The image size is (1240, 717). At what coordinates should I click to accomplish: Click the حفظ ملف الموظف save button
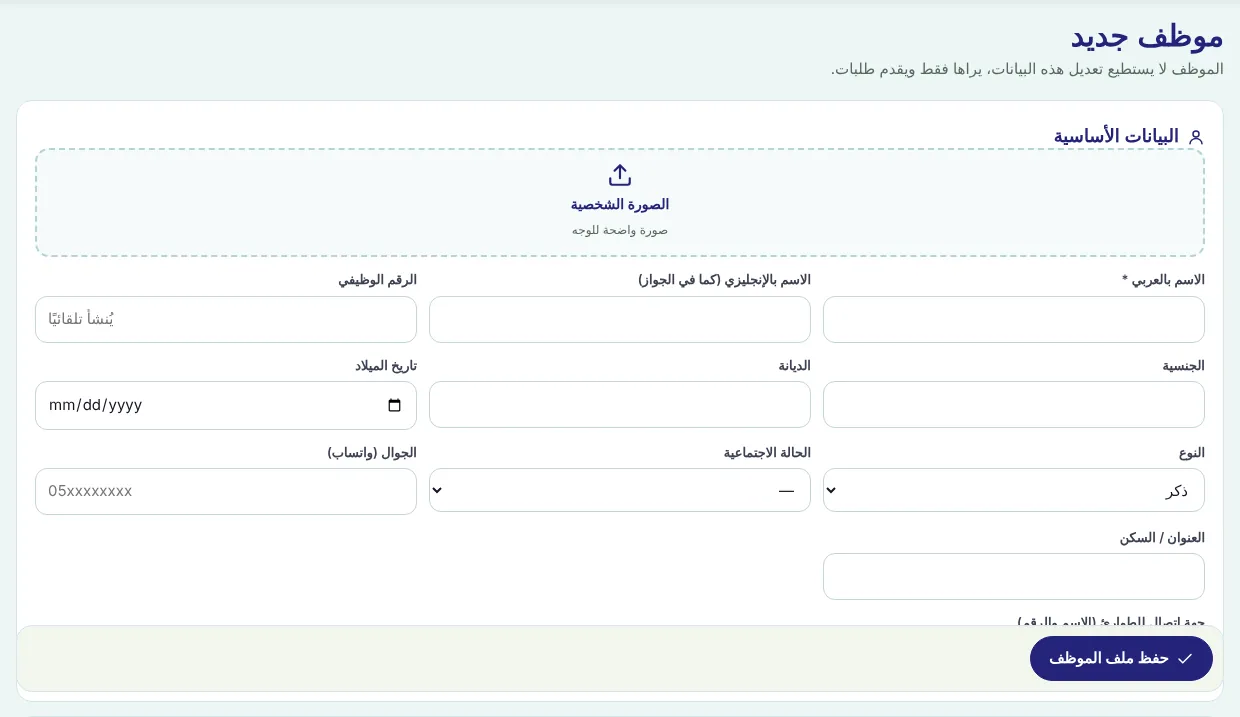pyautogui.click(x=1121, y=658)
